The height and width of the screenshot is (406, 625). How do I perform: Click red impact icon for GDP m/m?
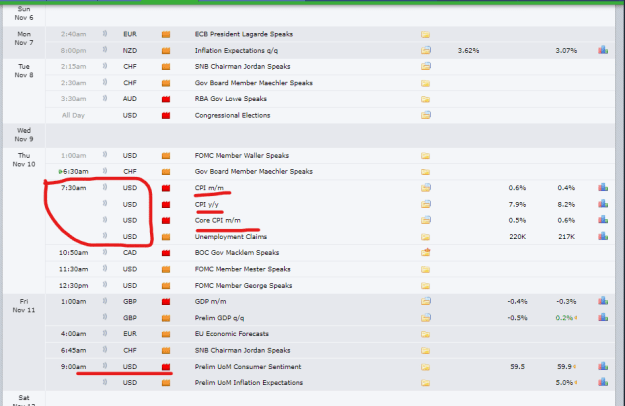(166, 302)
